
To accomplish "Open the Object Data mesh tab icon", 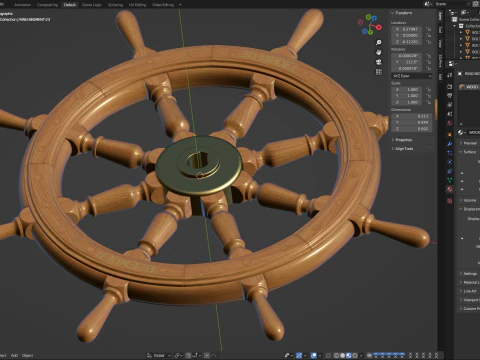I will (450, 180).
